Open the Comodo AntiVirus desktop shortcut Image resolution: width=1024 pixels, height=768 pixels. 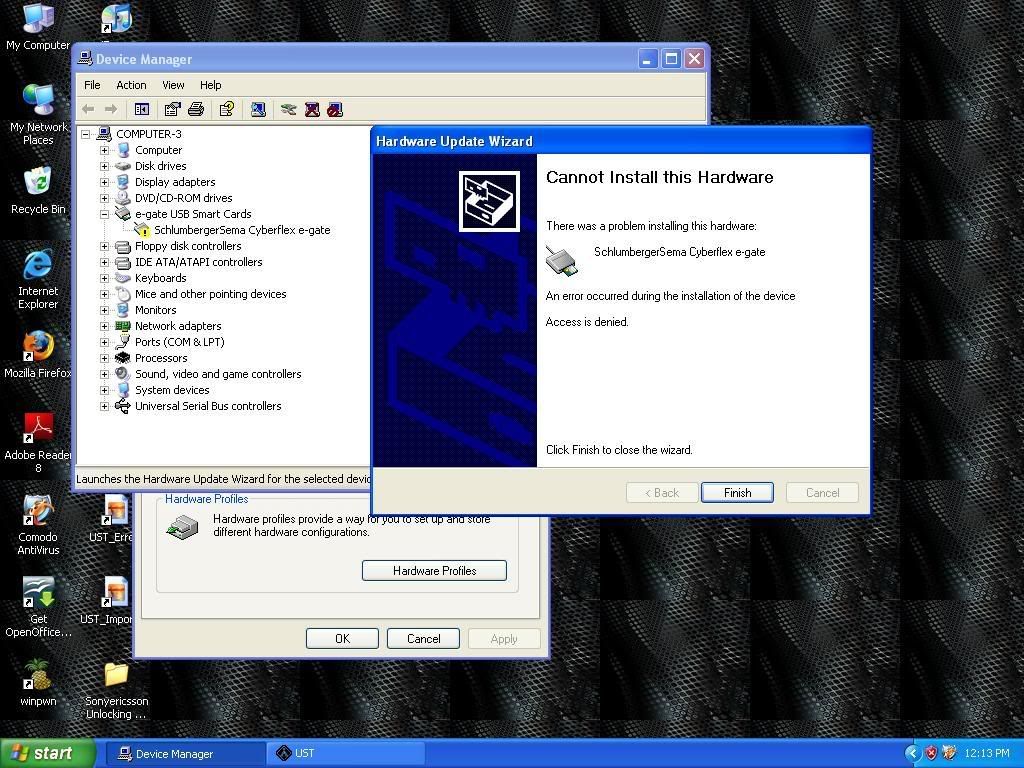tap(38, 512)
